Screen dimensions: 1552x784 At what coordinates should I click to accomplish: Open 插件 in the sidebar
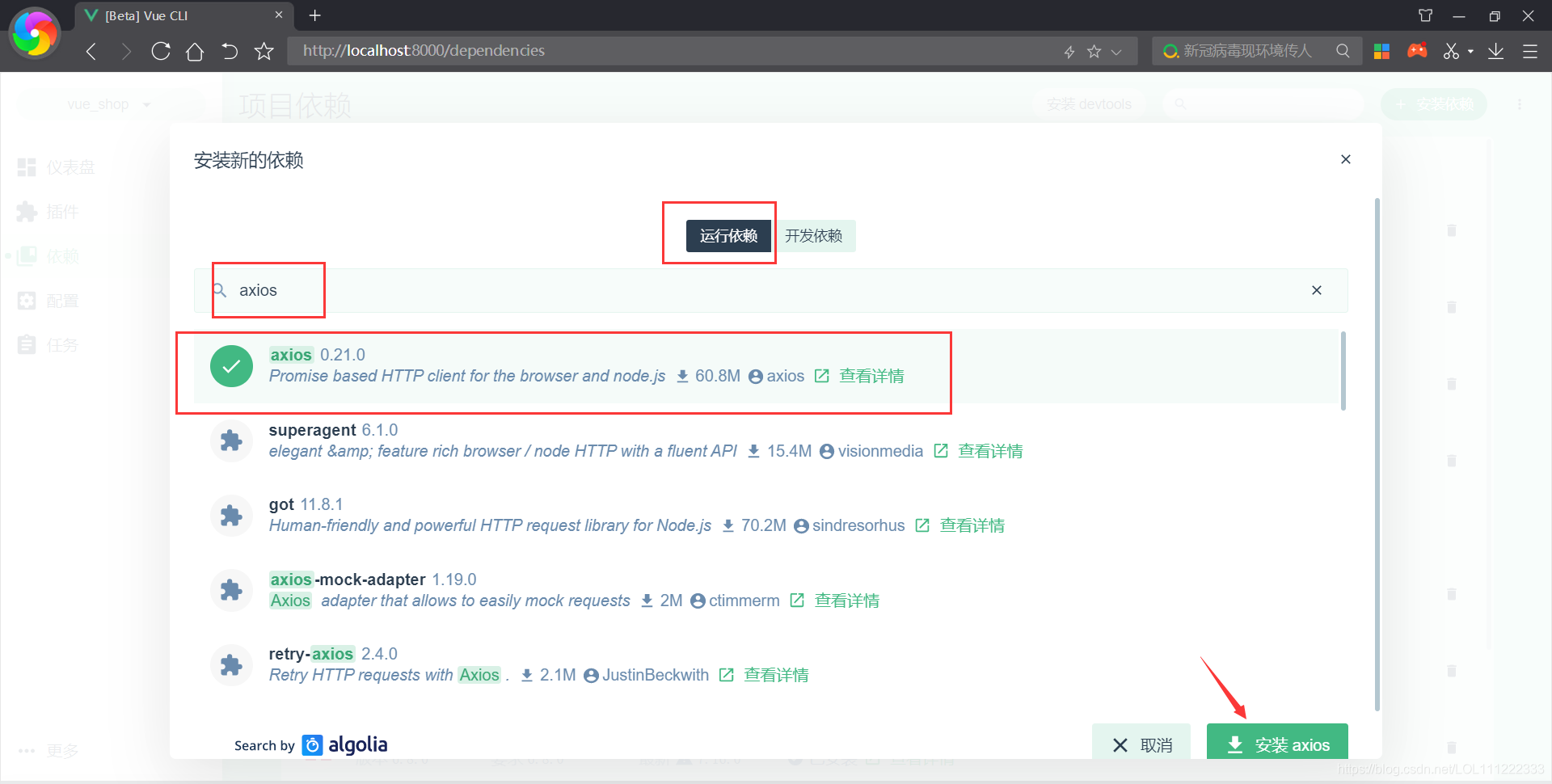pyautogui.click(x=48, y=212)
